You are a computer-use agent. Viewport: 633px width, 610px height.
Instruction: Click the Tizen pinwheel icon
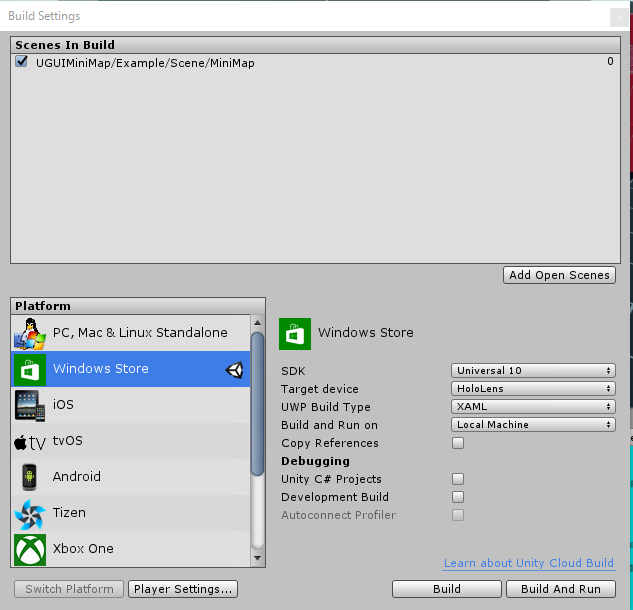tap(29, 514)
